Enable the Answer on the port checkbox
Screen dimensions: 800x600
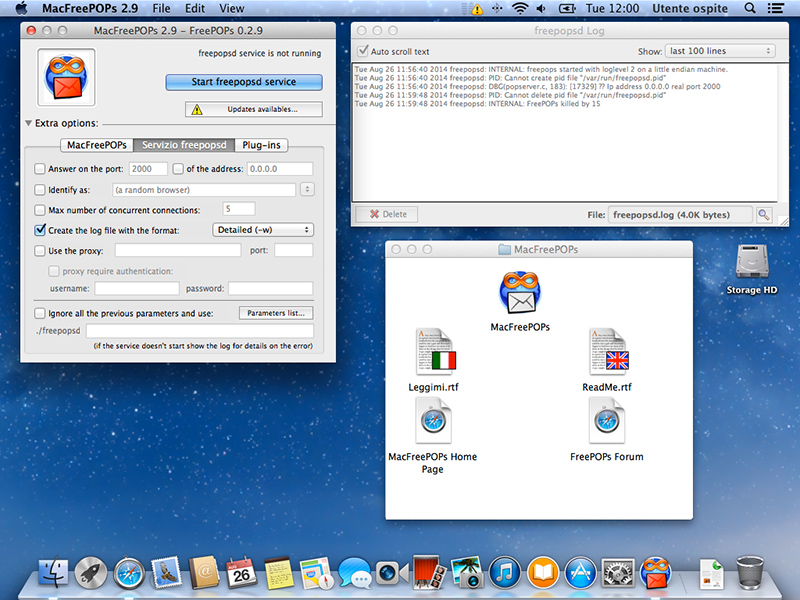[39, 168]
